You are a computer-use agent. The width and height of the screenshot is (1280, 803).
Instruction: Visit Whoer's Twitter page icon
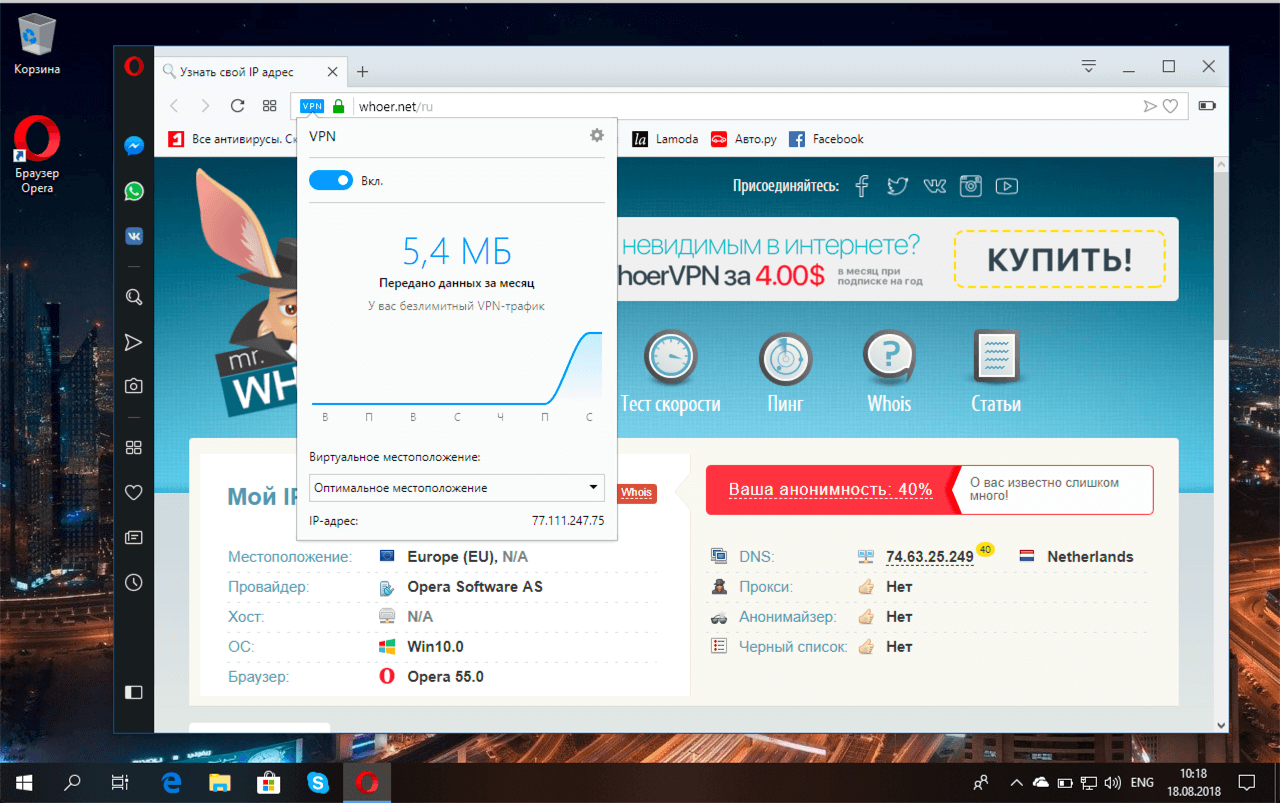pyautogui.click(x=898, y=186)
